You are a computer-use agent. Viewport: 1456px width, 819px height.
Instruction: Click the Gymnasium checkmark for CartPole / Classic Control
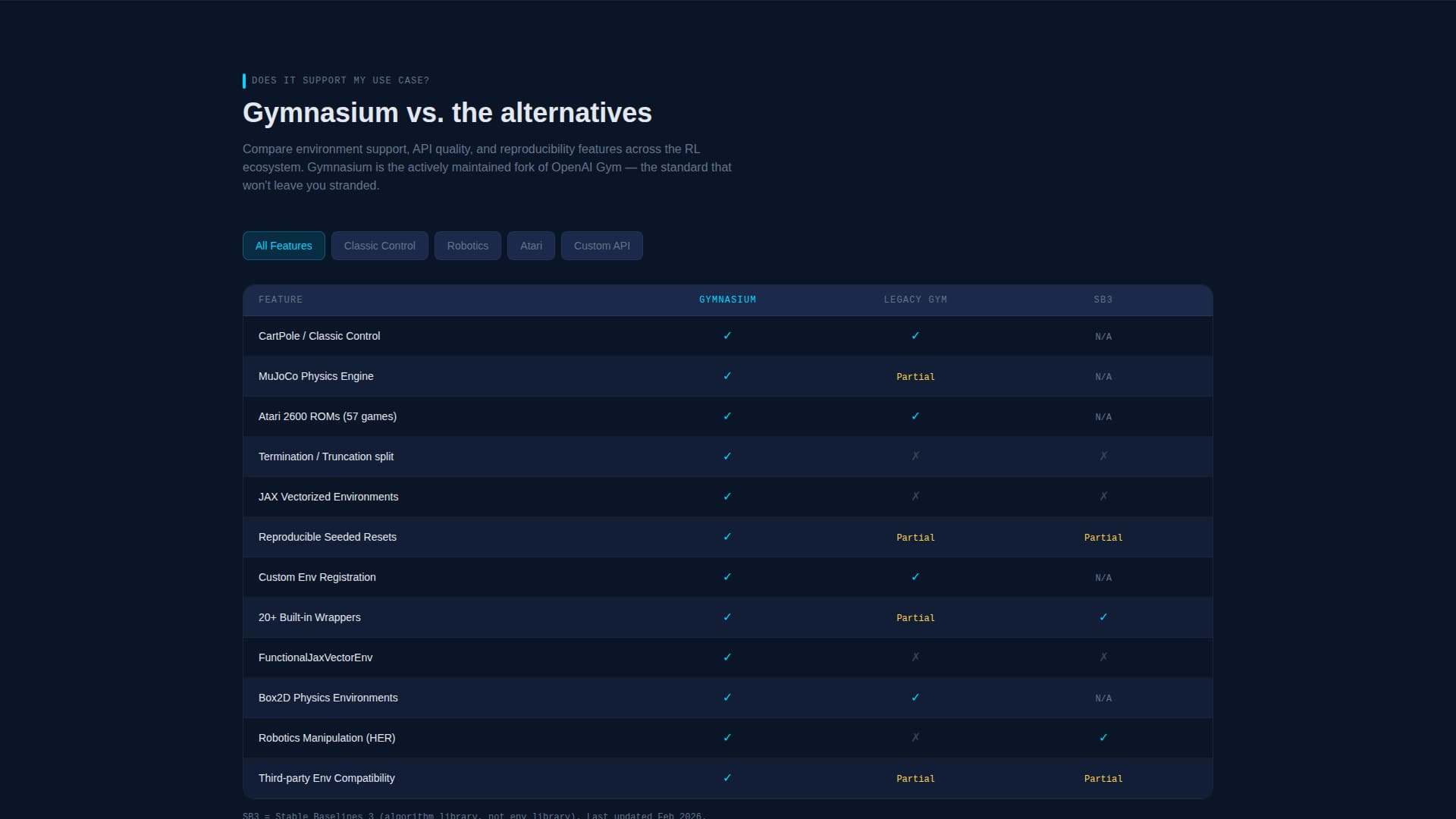click(x=727, y=336)
